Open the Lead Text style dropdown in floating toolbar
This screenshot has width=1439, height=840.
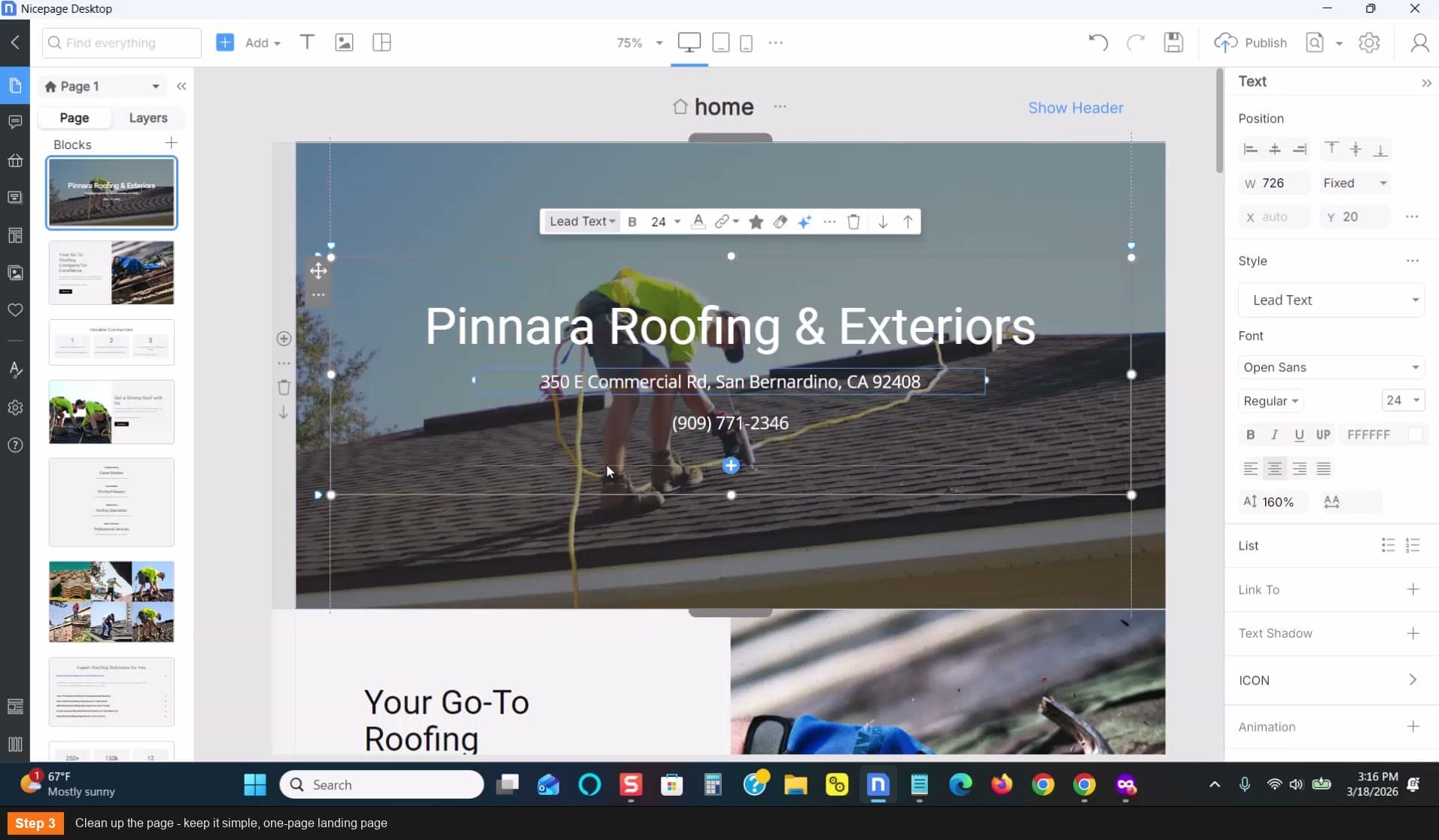tap(582, 221)
